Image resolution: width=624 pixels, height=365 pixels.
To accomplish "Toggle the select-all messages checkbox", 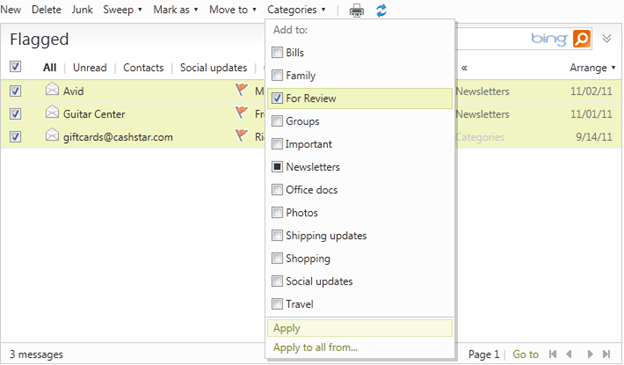I will [15, 66].
